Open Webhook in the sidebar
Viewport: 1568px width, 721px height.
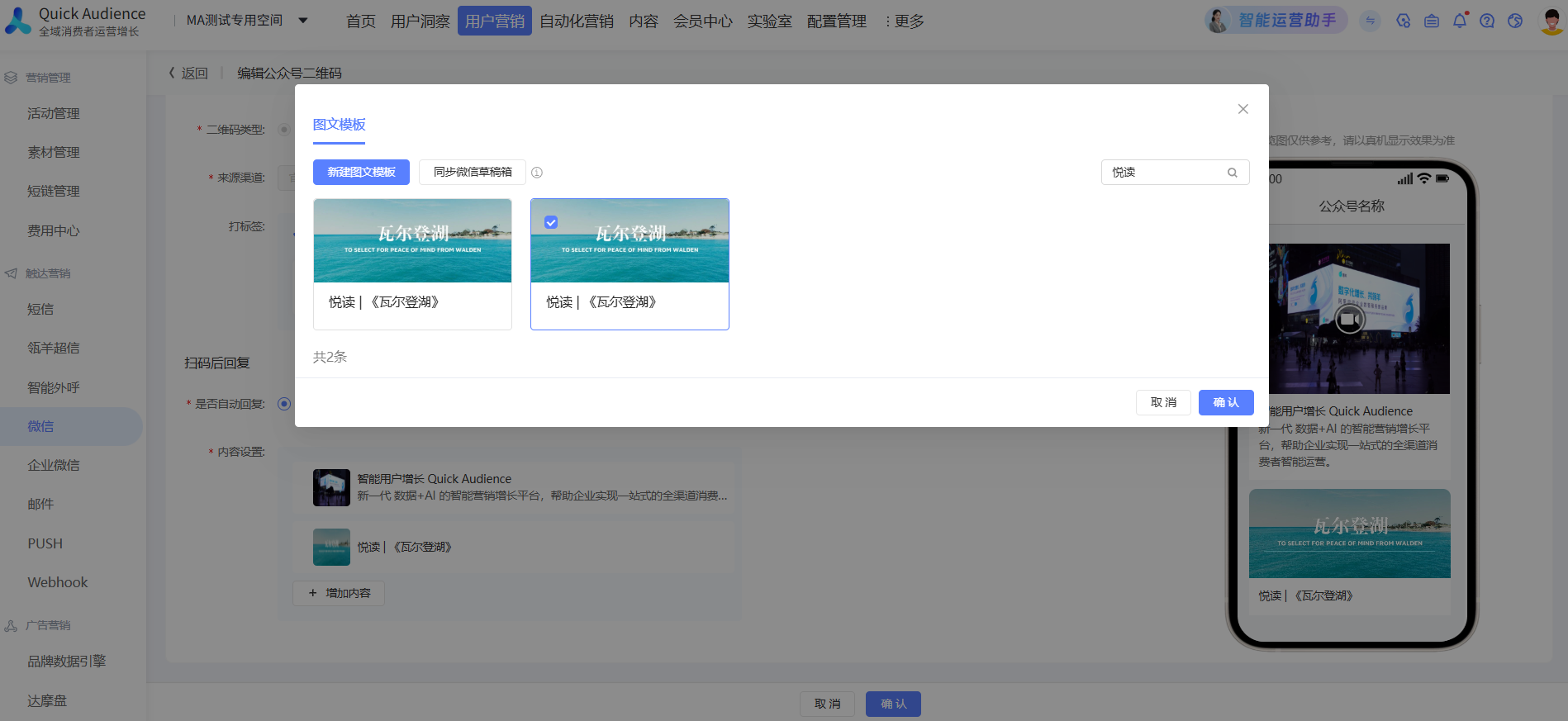(58, 582)
